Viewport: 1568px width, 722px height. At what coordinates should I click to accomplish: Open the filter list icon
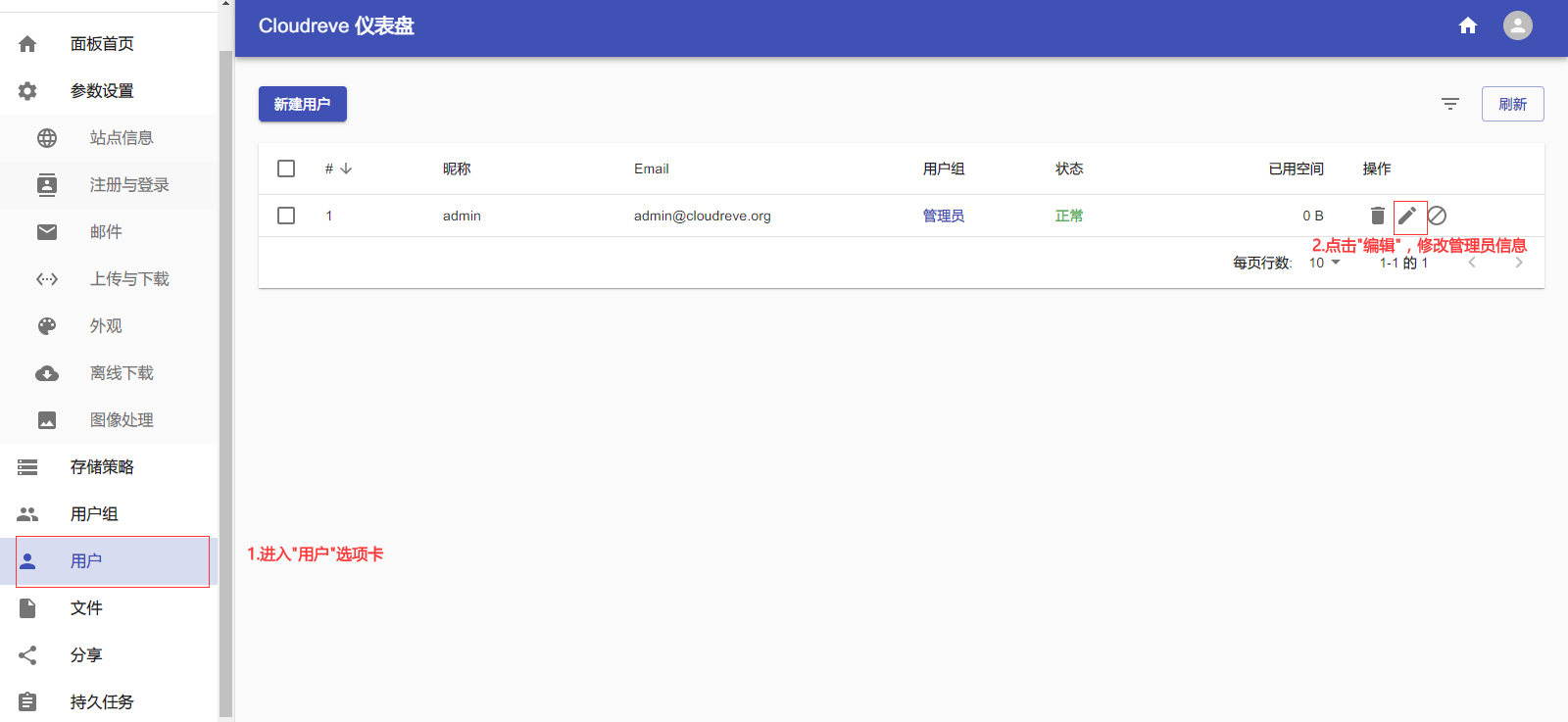pos(1450,104)
